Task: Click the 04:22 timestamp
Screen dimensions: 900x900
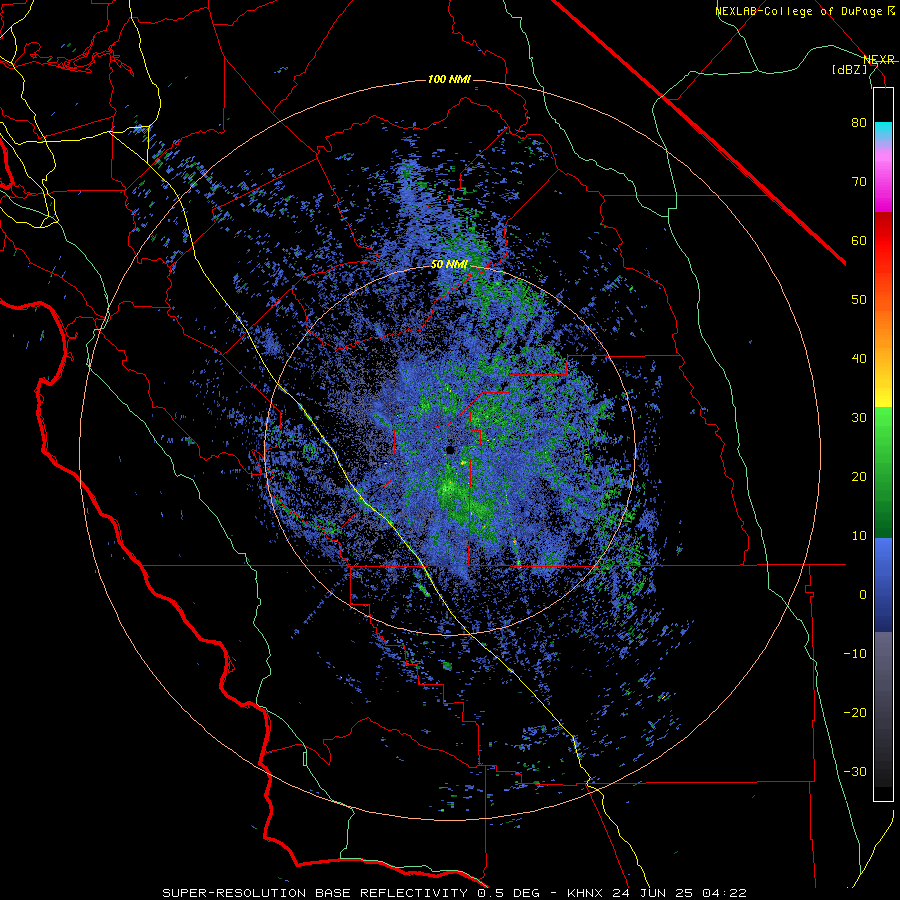Action: (724, 893)
